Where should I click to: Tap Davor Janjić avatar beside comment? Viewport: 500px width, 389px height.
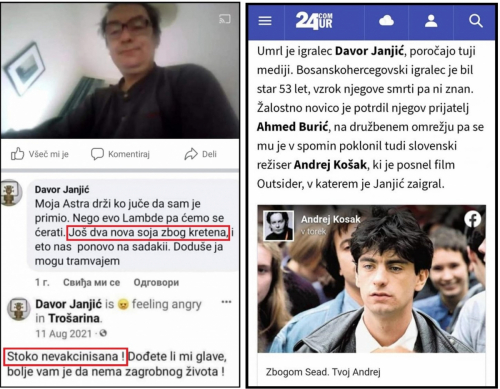click(11, 193)
